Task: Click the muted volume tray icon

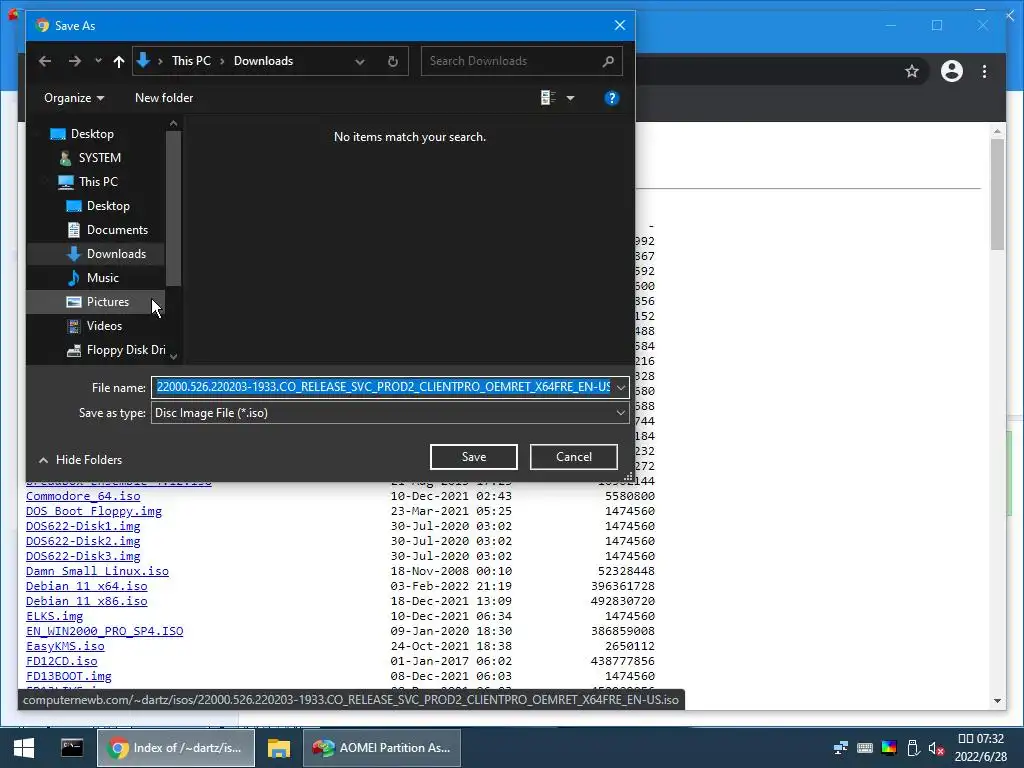Action: [x=936, y=748]
